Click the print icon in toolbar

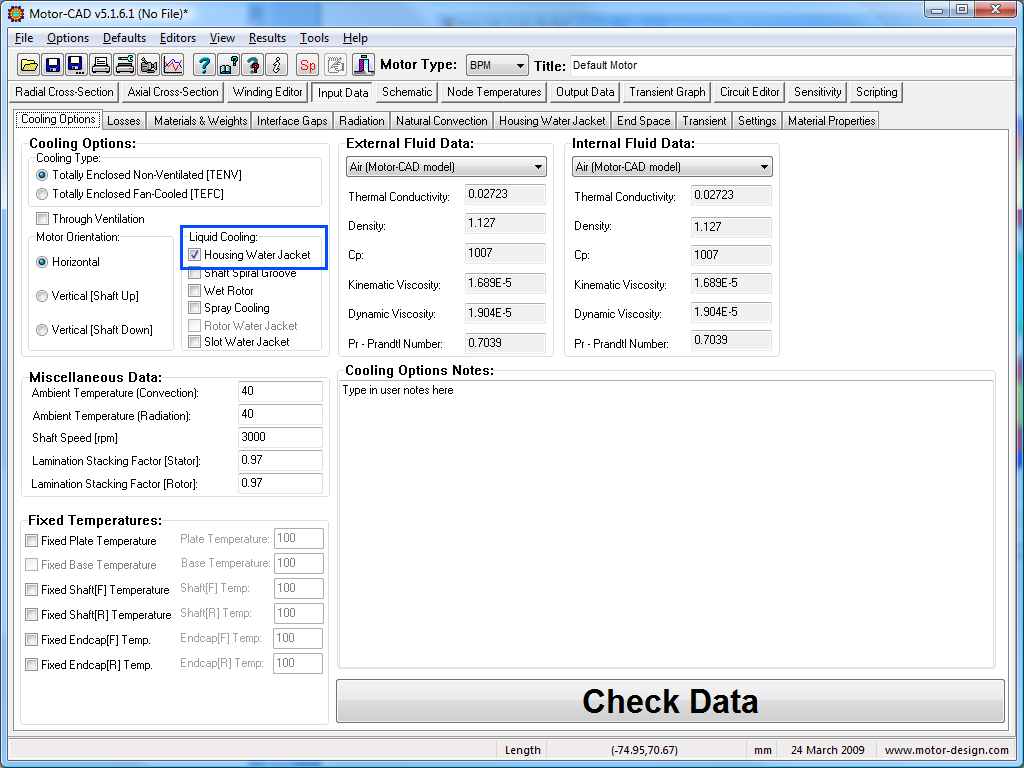(100, 65)
